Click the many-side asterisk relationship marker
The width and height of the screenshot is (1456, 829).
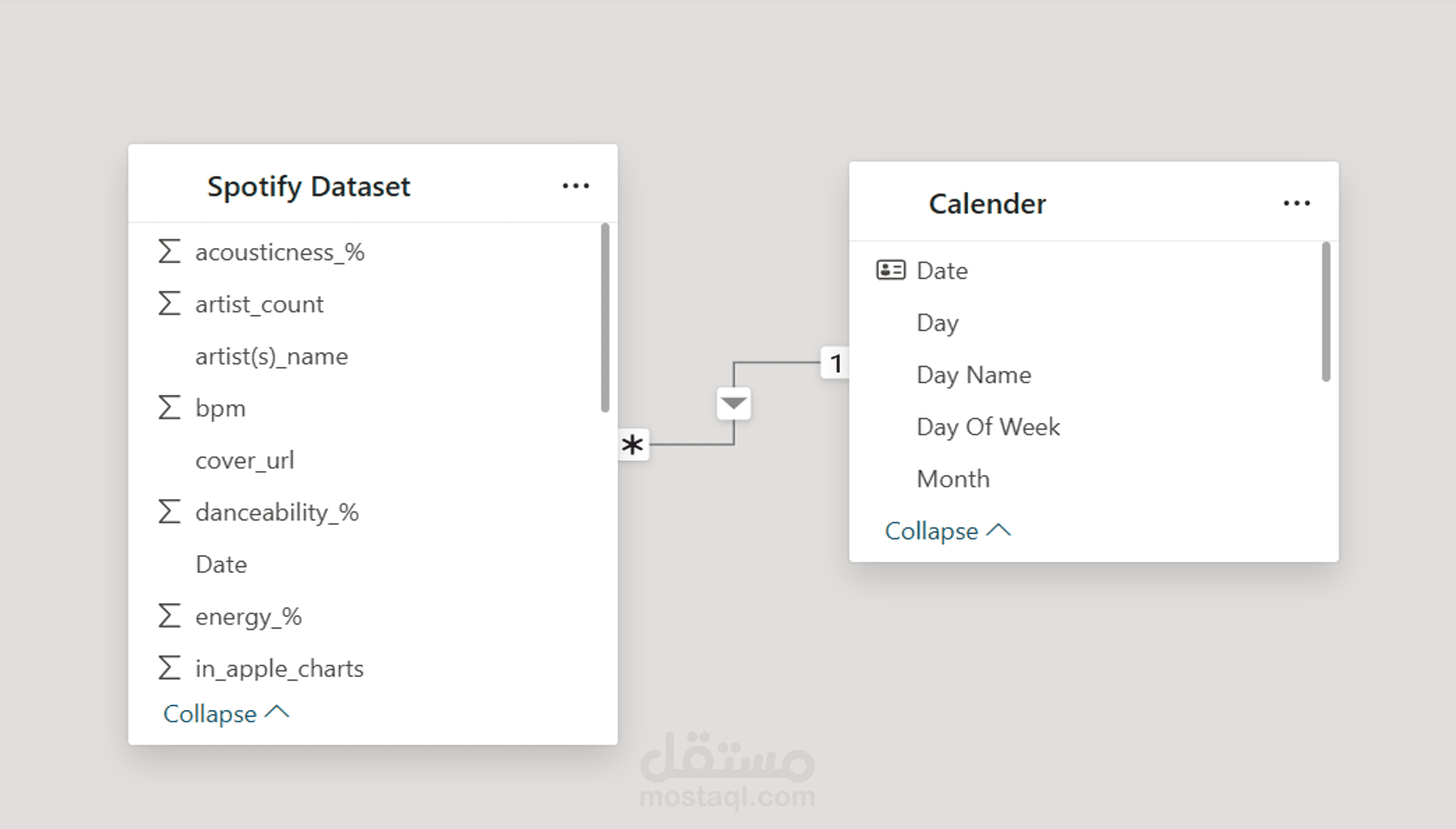click(x=632, y=445)
